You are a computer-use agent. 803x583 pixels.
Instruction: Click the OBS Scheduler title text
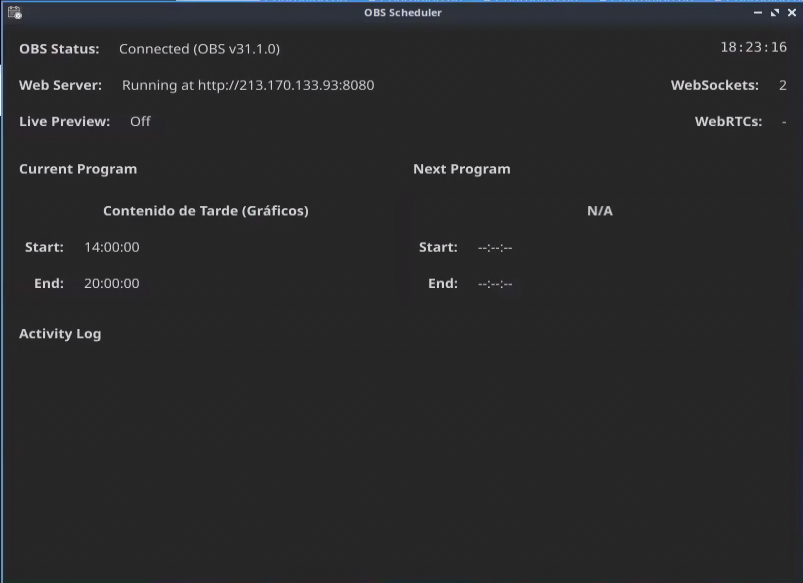point(402,13)
